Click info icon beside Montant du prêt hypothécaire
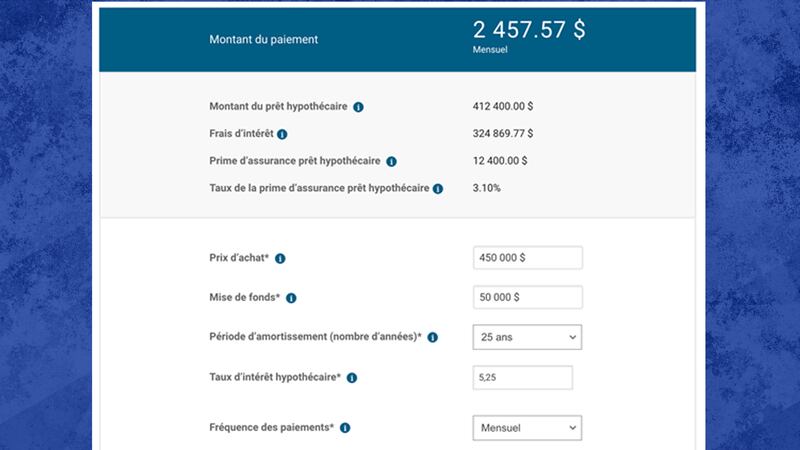The image size is (800, 450). click(x=358, y=107)
